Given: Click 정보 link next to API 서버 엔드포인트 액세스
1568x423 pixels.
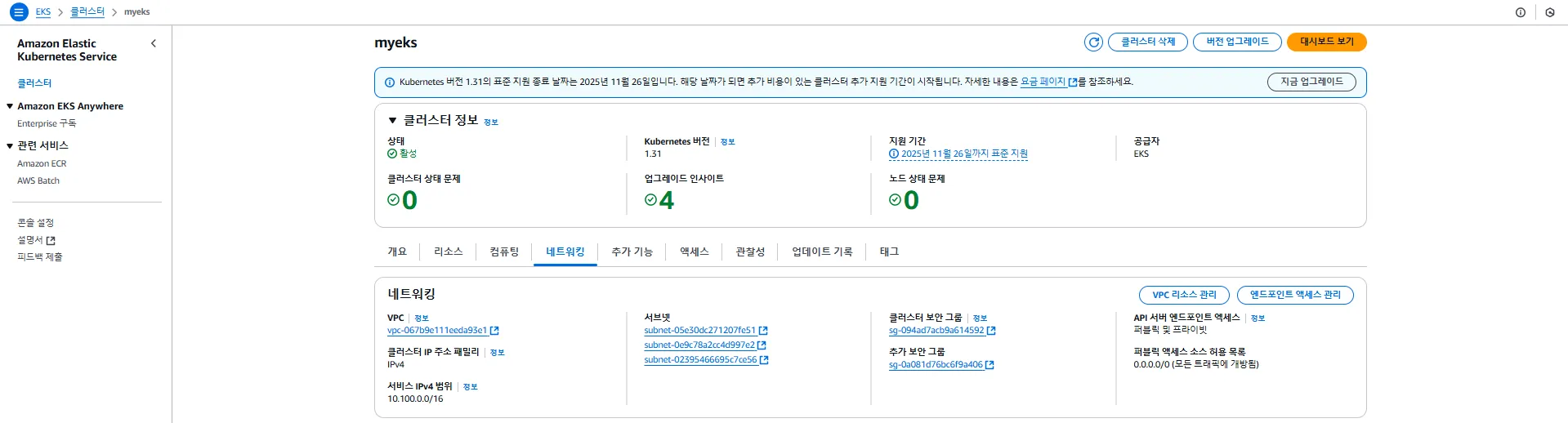Looking at the screenshot, I should coord(1258,318).
